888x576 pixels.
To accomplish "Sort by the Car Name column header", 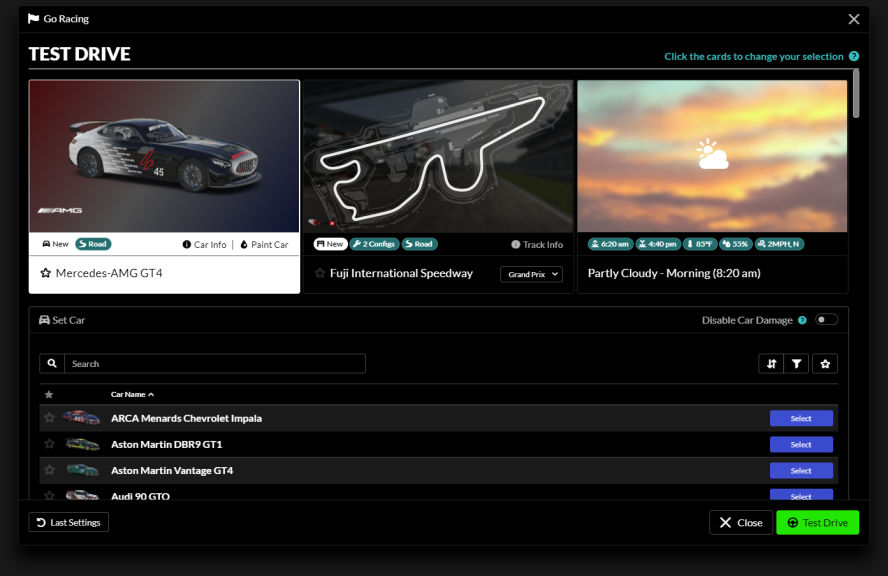I will [130, 394].
